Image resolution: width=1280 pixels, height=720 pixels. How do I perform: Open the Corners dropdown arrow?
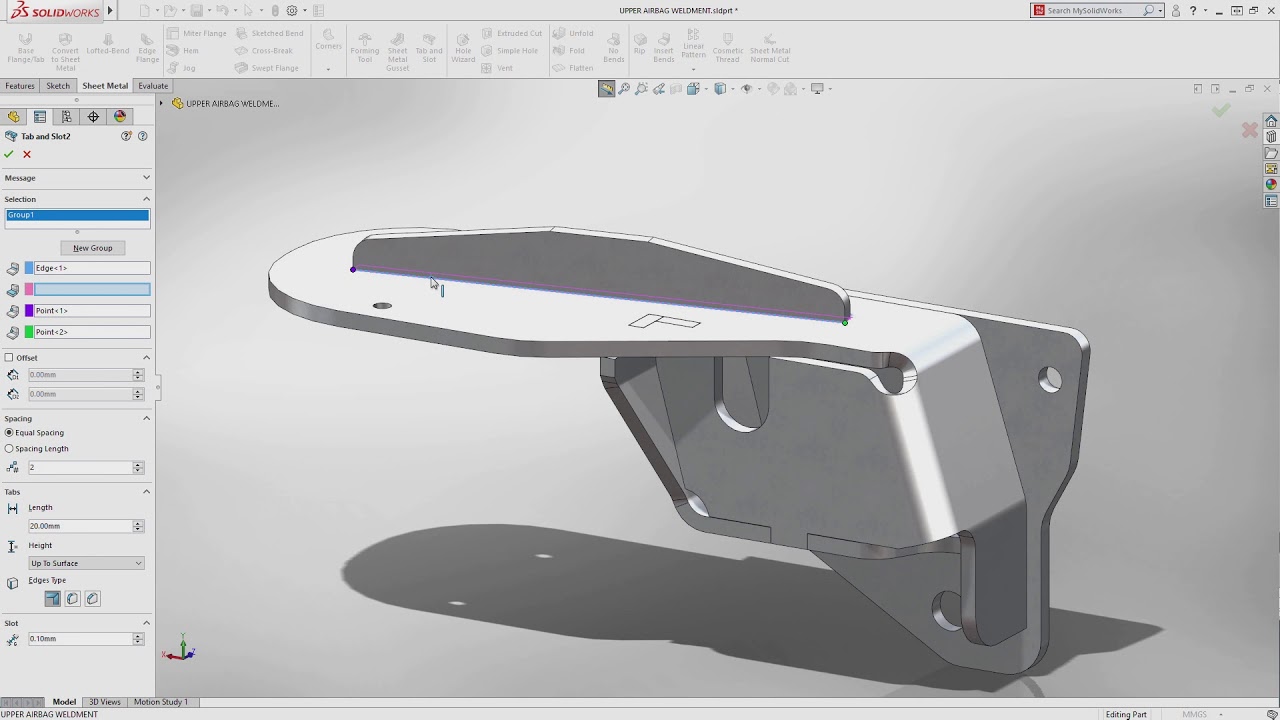pyautogui.click(x=328, y=69)
